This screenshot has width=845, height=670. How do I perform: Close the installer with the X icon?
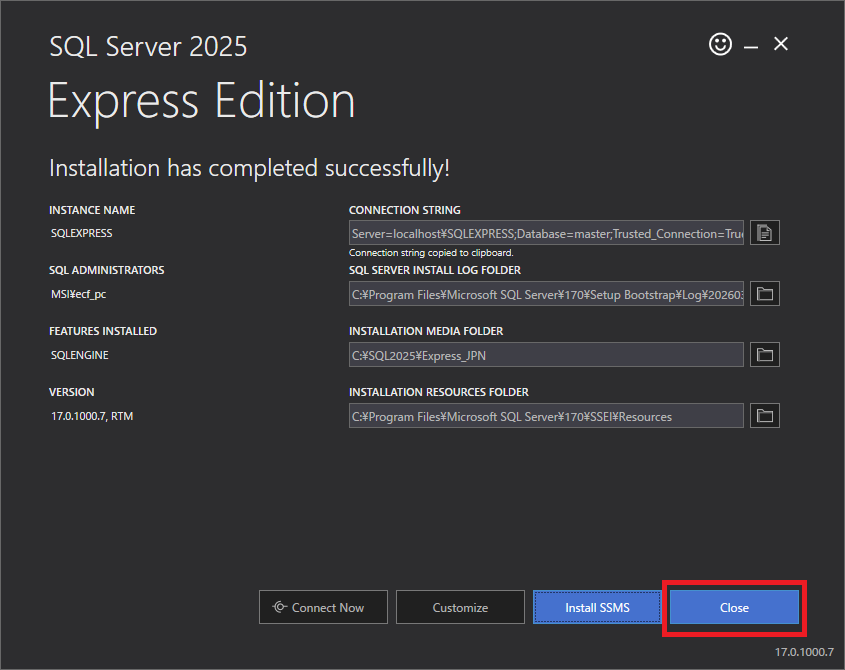[x=781, y=44]
